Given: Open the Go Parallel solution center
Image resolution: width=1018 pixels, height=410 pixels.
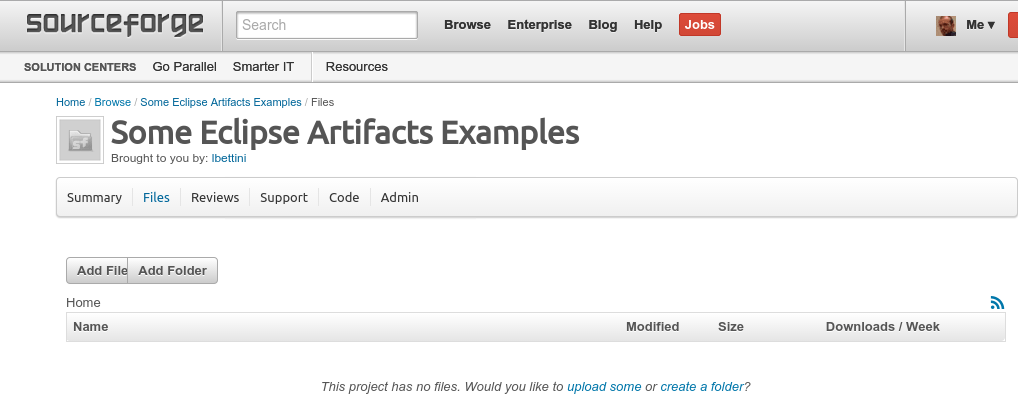Looking at the screenshot, I should pyautogui.click(x=184, y=67).
